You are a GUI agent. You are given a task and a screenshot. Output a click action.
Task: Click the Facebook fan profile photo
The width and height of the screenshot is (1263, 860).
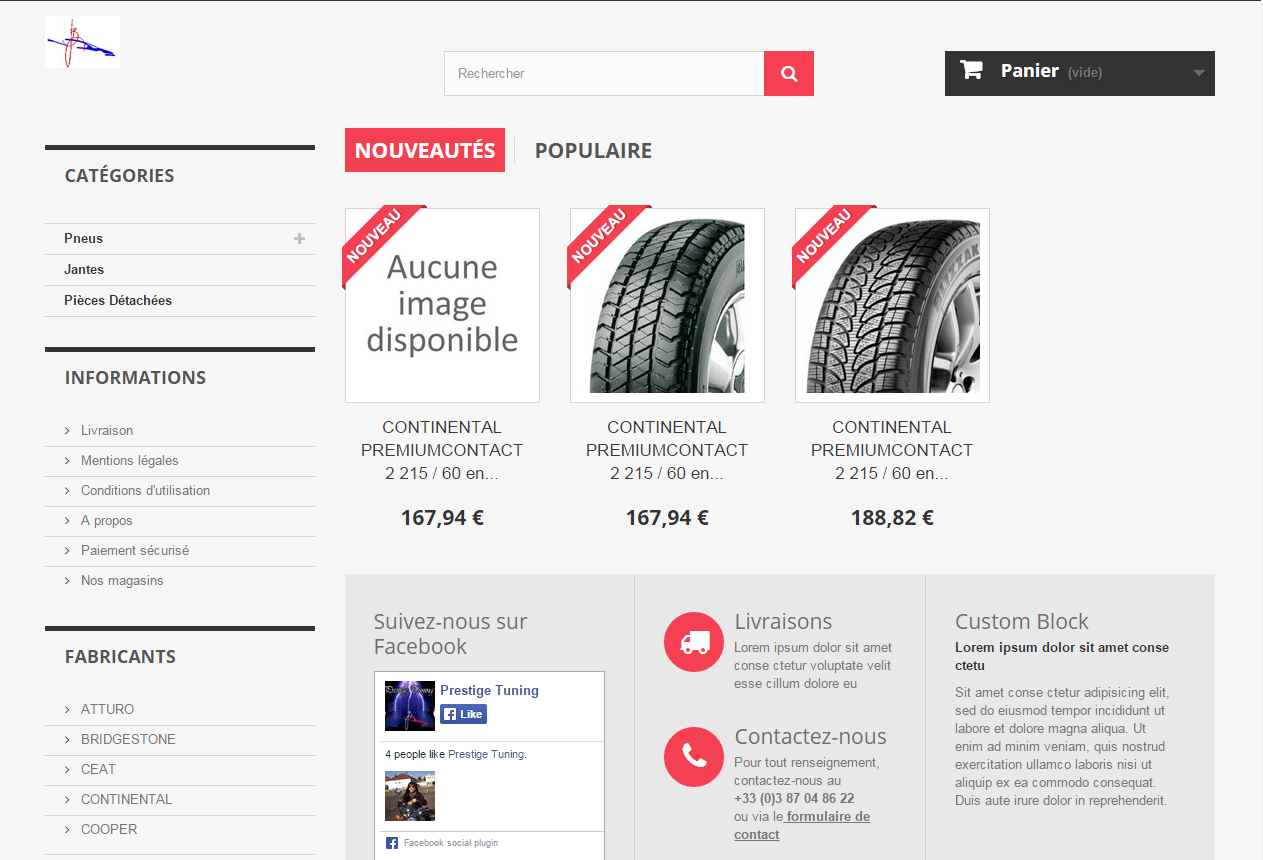410,796
